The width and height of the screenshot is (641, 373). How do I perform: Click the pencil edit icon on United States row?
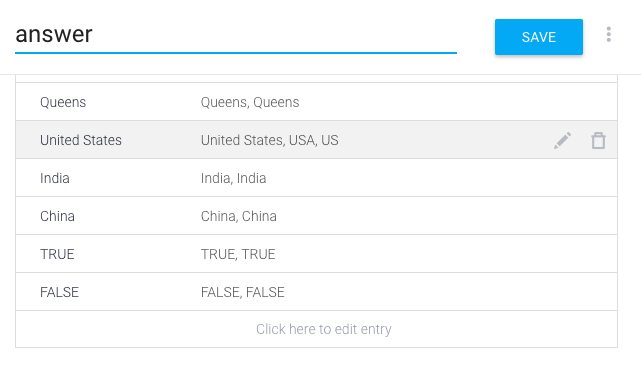click(563, 141)
